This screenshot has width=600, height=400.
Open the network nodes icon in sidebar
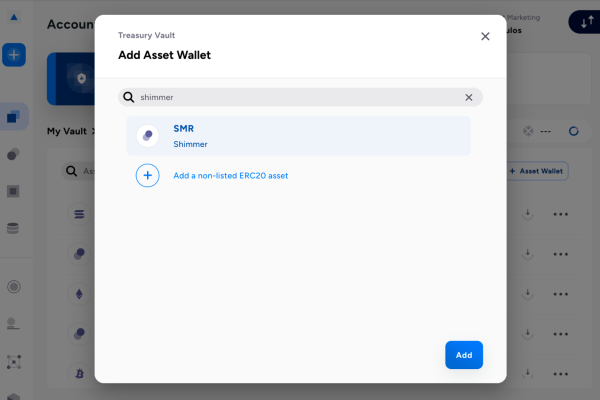coord(14,361)
